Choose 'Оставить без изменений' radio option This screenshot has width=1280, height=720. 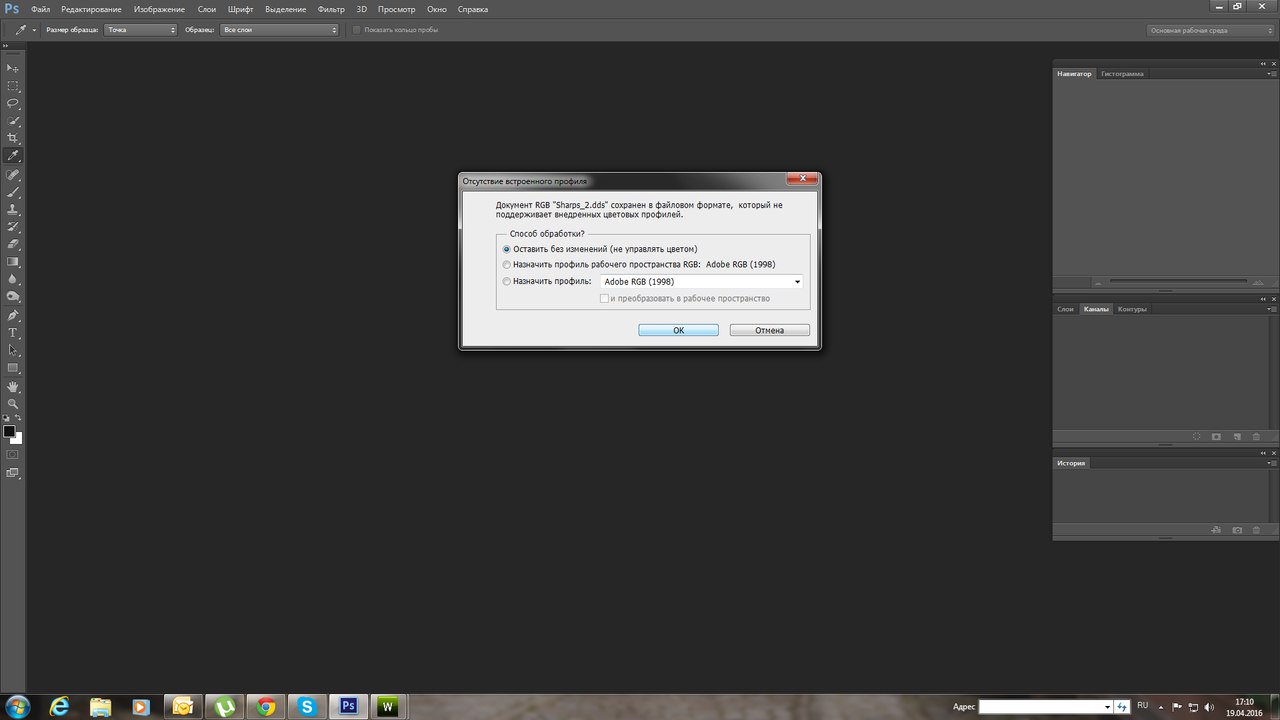tap(506, 249)
